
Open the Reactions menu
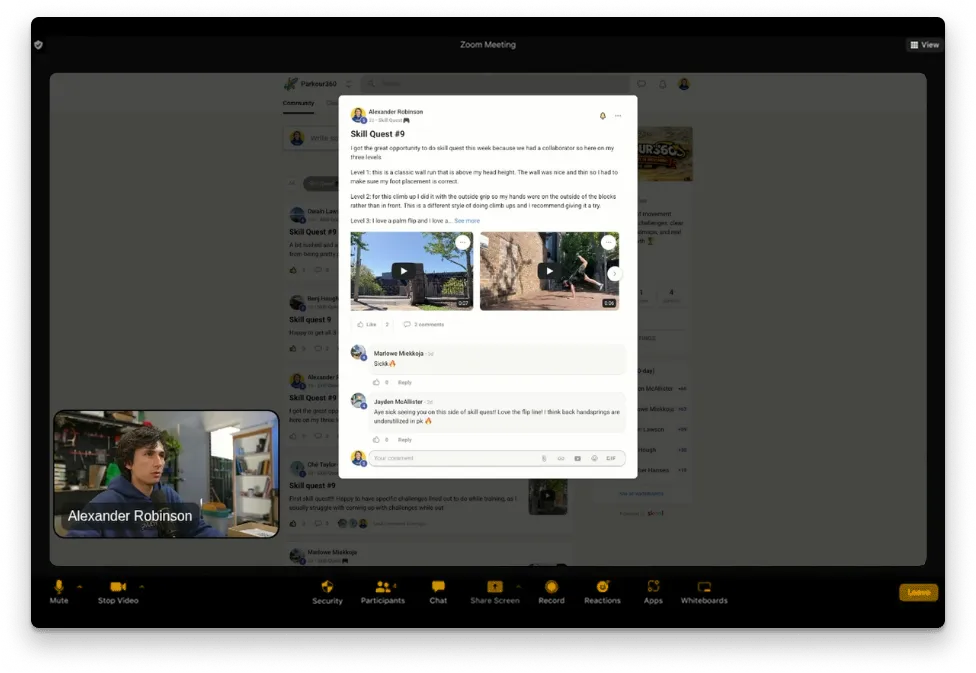click(x=602, y=592)
